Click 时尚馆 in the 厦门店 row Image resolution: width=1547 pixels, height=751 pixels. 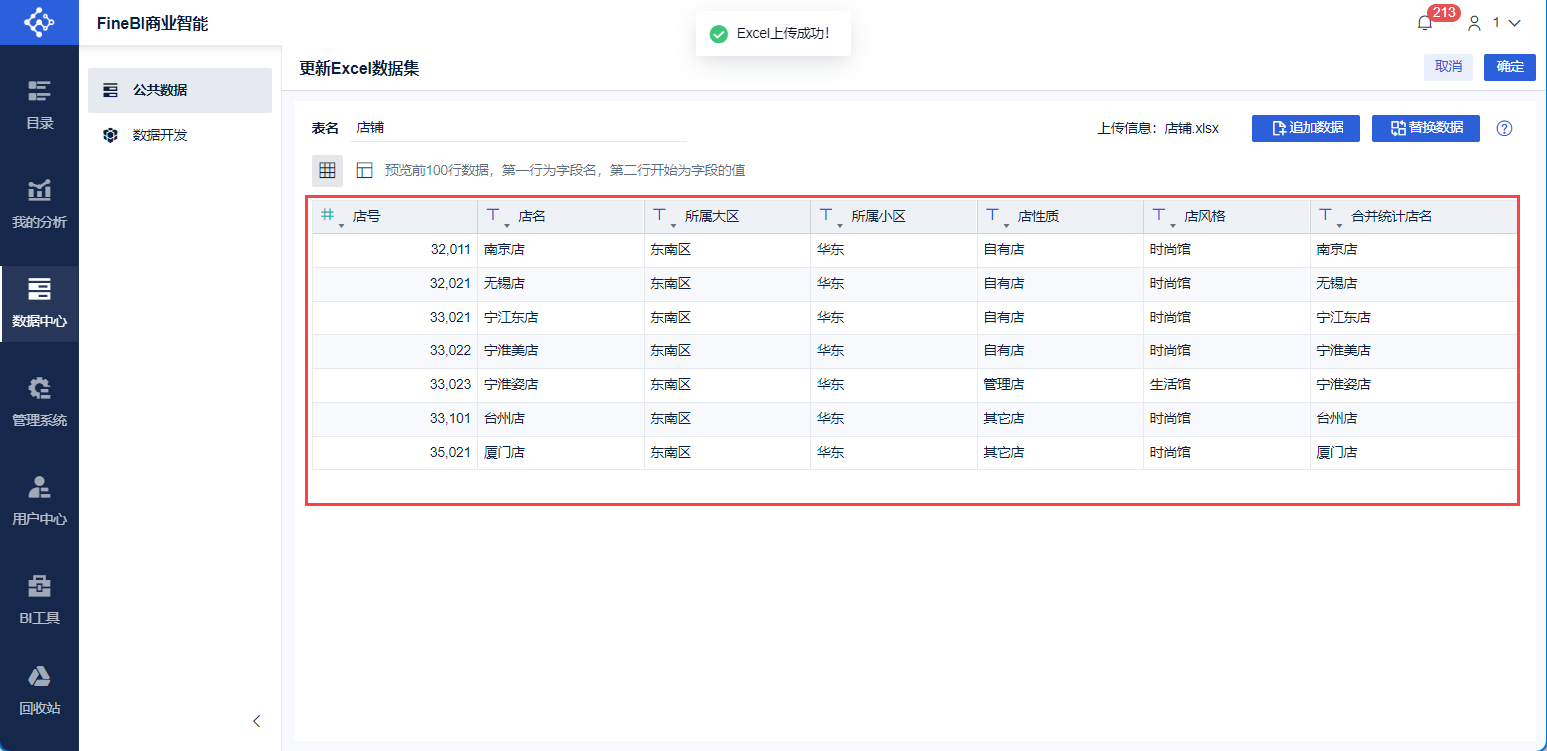point(1170,453)
